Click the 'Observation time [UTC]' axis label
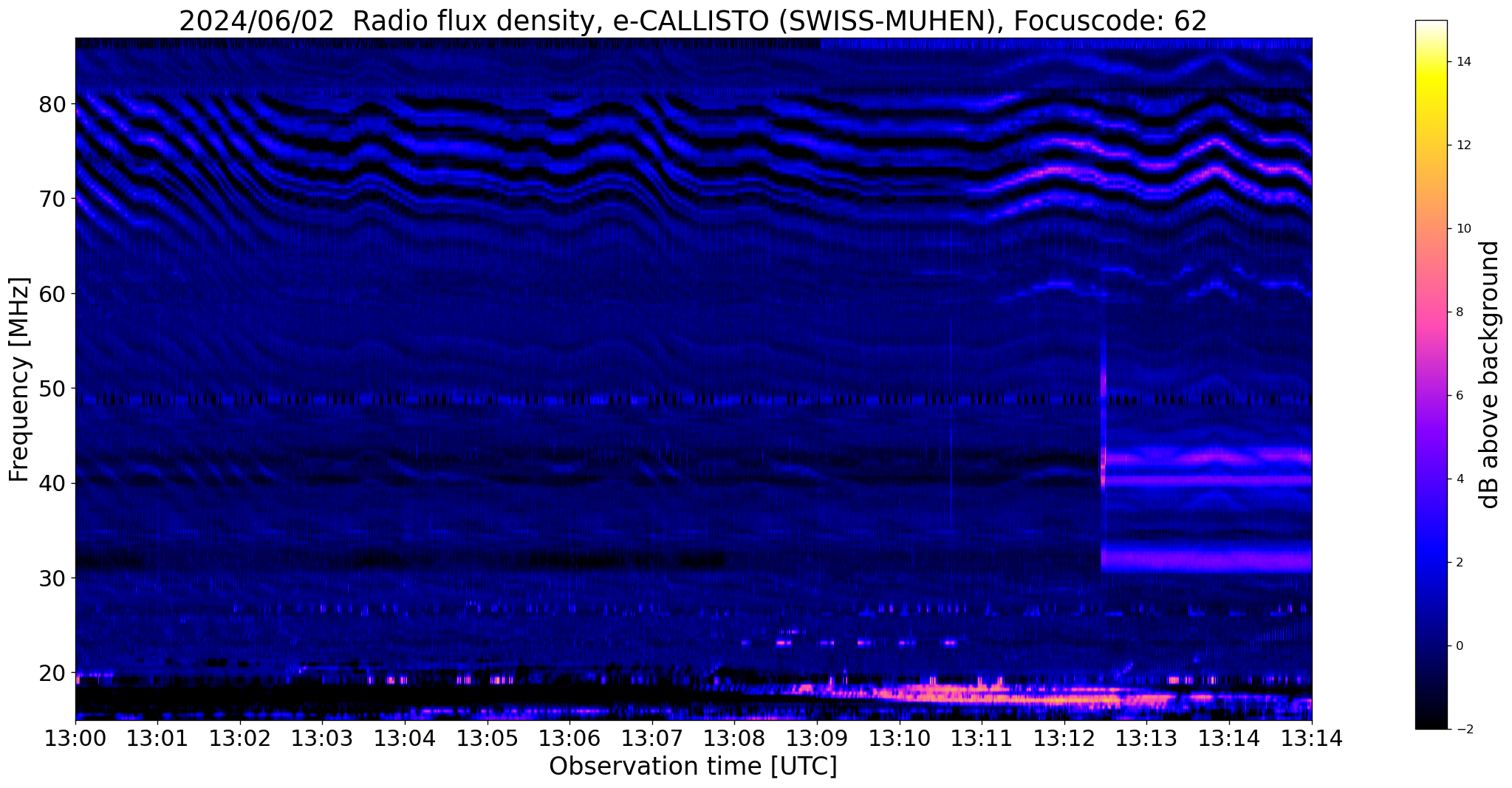Image resolution: width=1512 pixels, height=788 pixels. tap(693, 766)
